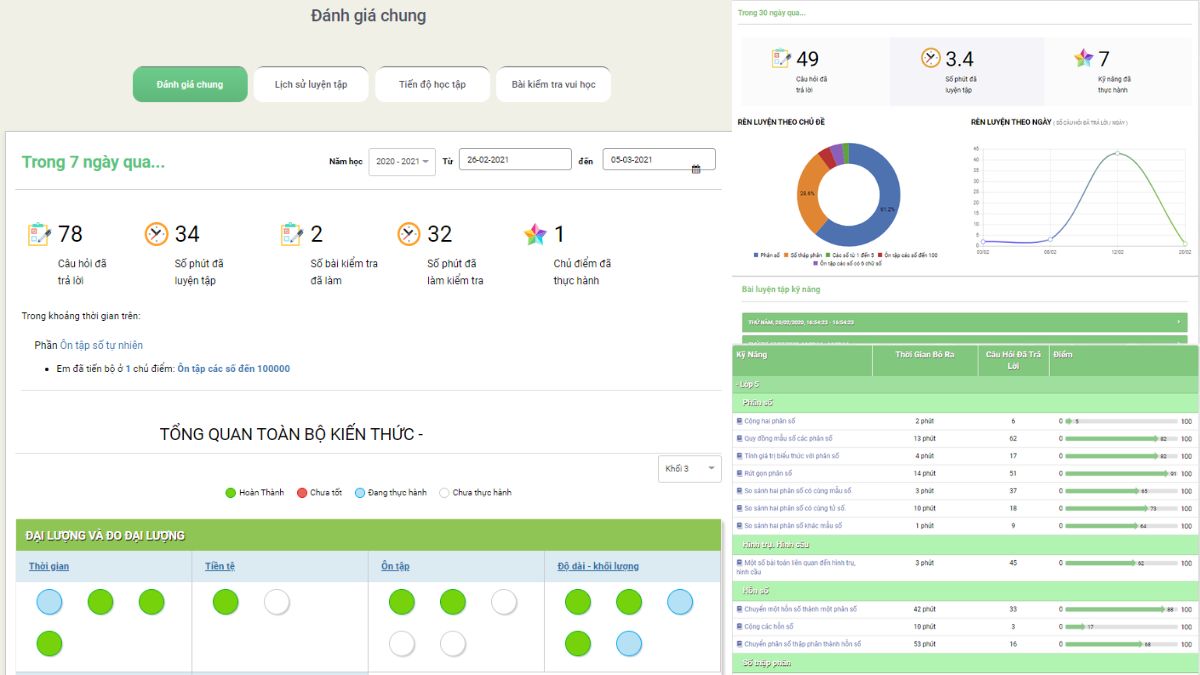Click the star icon beside 7 skills practiced

click(x=1083, y=58)
